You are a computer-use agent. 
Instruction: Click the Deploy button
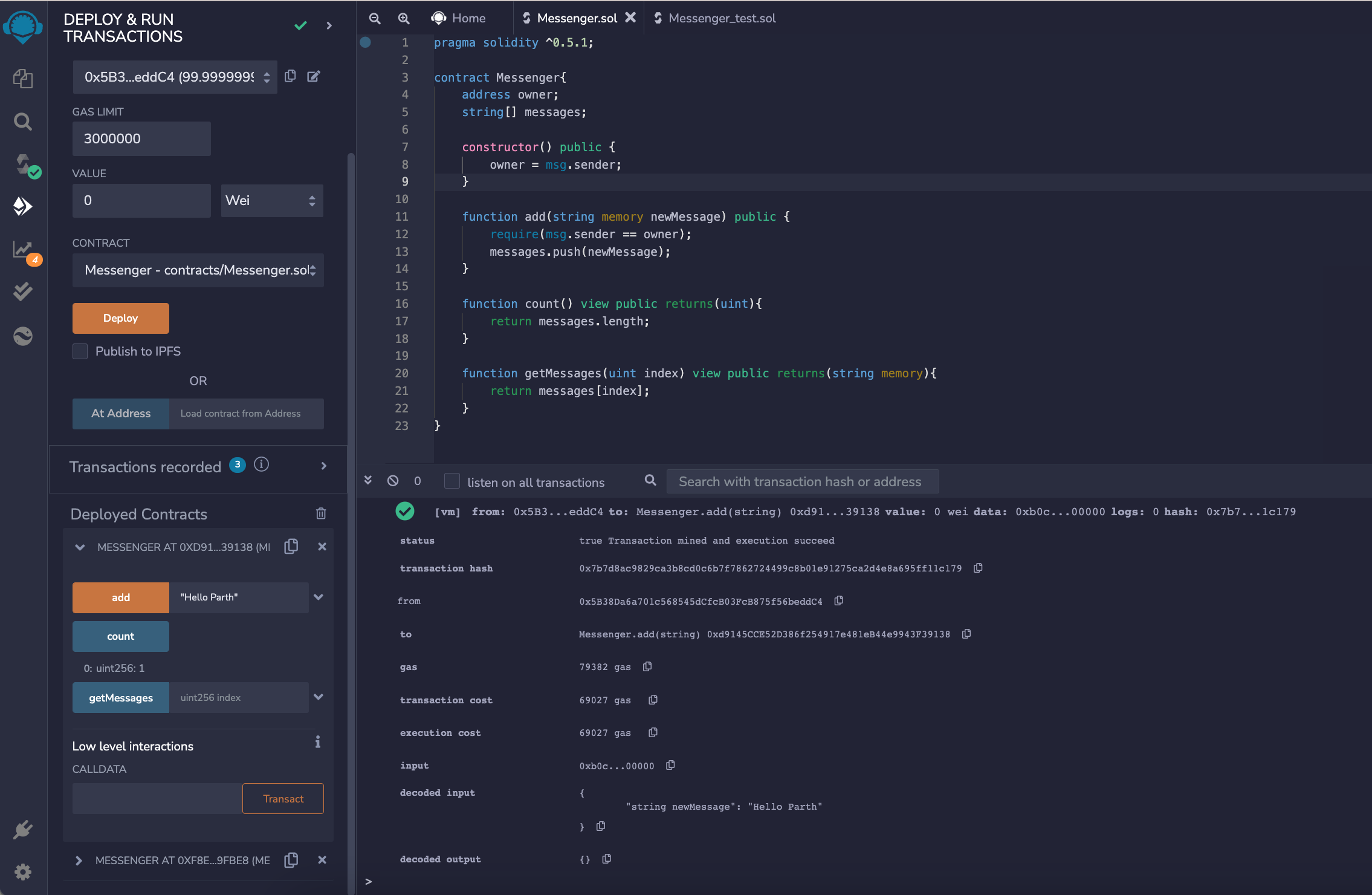tap(120, 317)
